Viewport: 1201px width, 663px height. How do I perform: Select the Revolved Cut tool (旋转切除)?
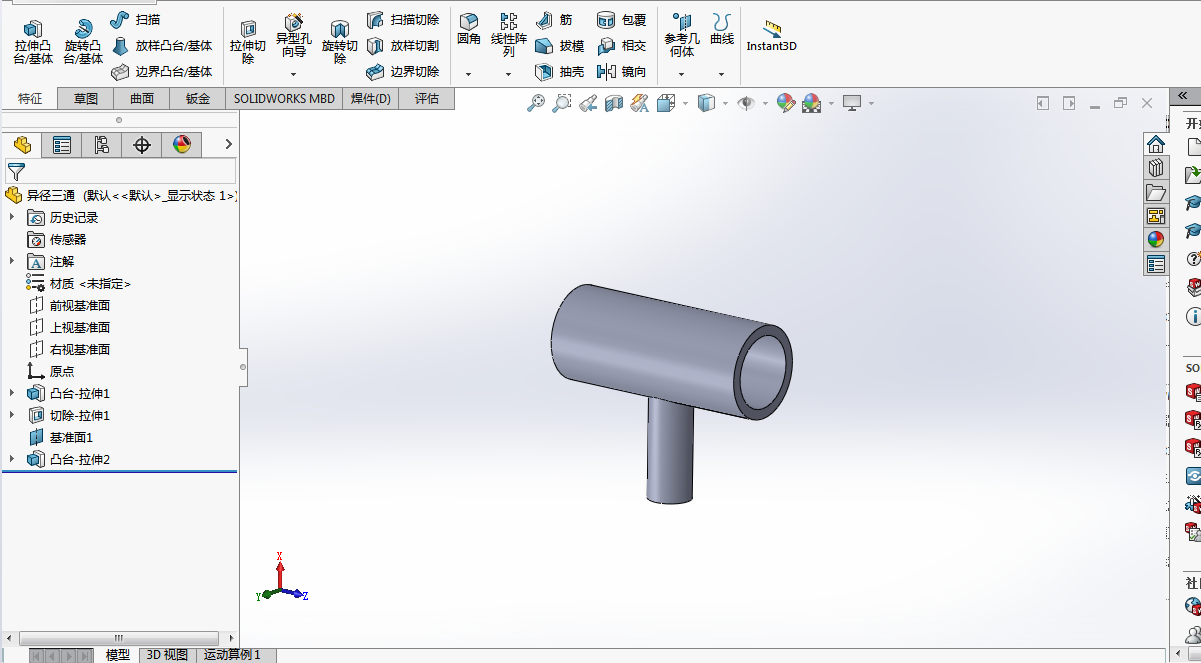pyautogui.click(x=340, y=41)
